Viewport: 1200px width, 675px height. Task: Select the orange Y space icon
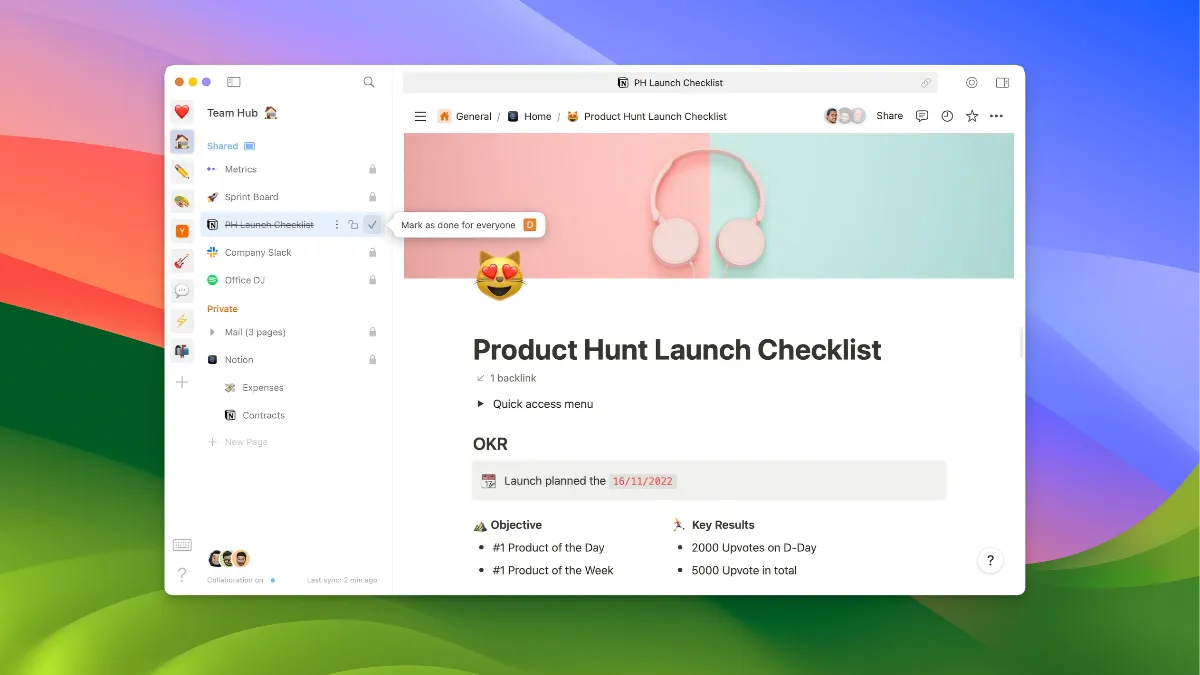(x=182, y=231)
